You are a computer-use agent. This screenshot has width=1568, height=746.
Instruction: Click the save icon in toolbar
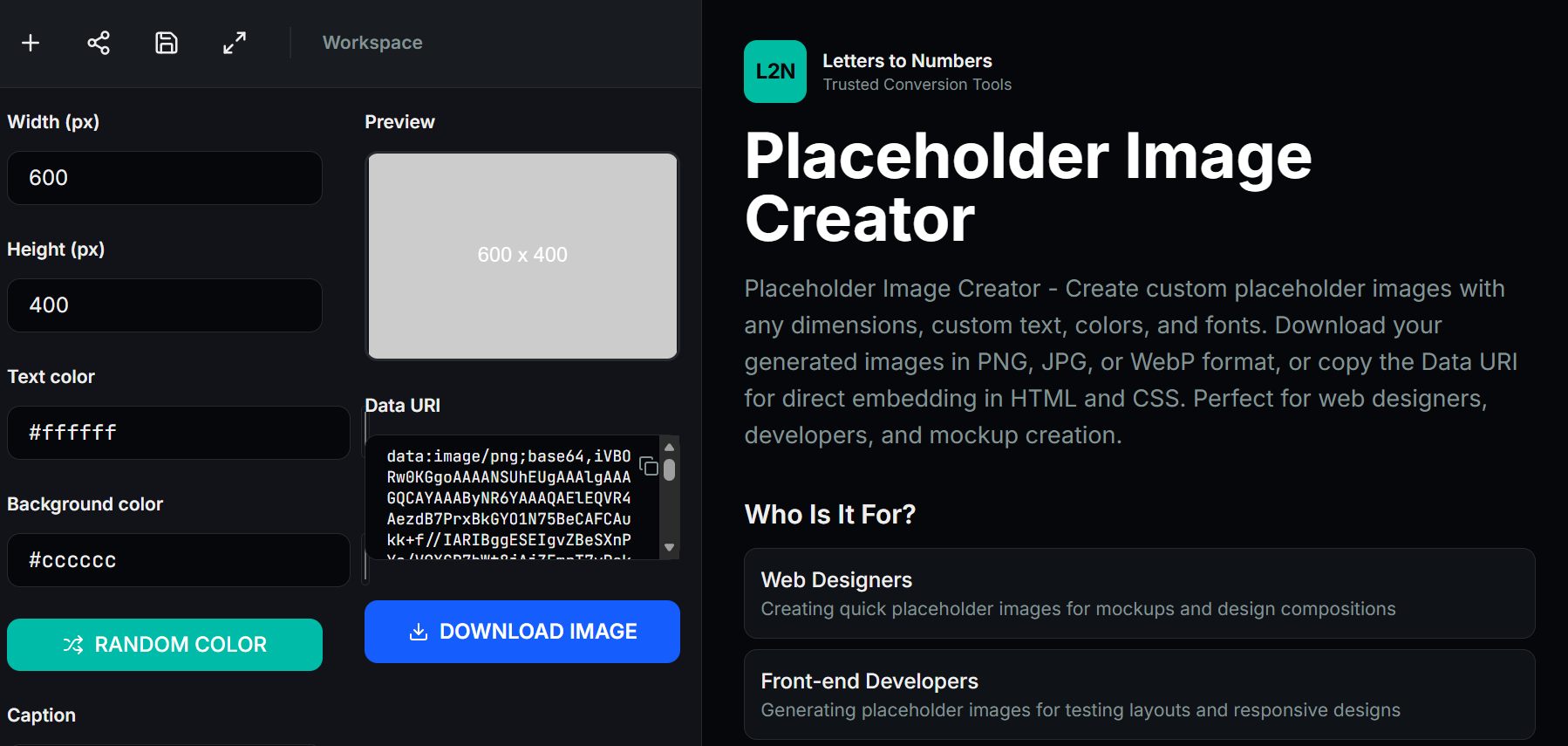point(167,43)
